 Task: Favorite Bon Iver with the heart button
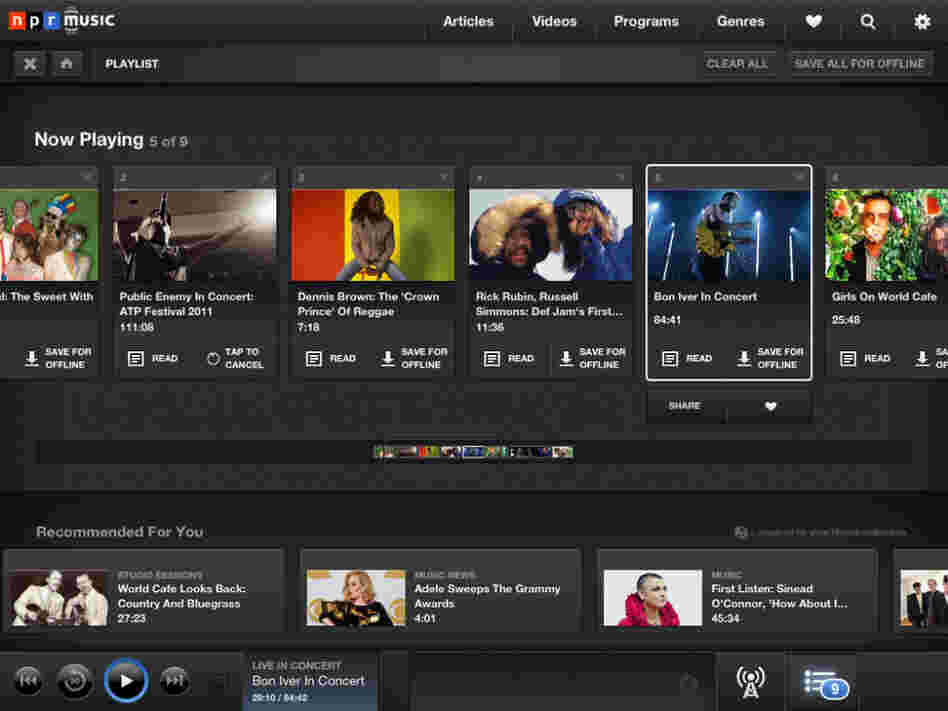tap(770, 406)
